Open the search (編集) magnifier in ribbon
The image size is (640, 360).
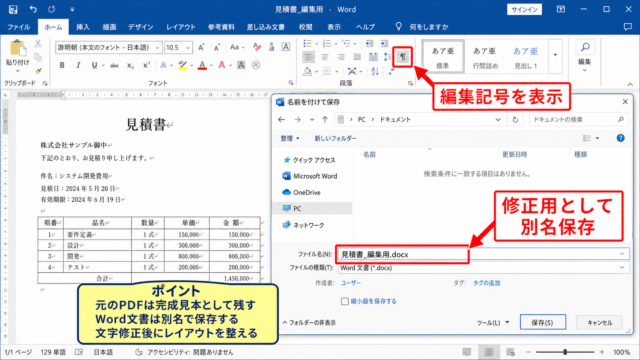(585, 47)
